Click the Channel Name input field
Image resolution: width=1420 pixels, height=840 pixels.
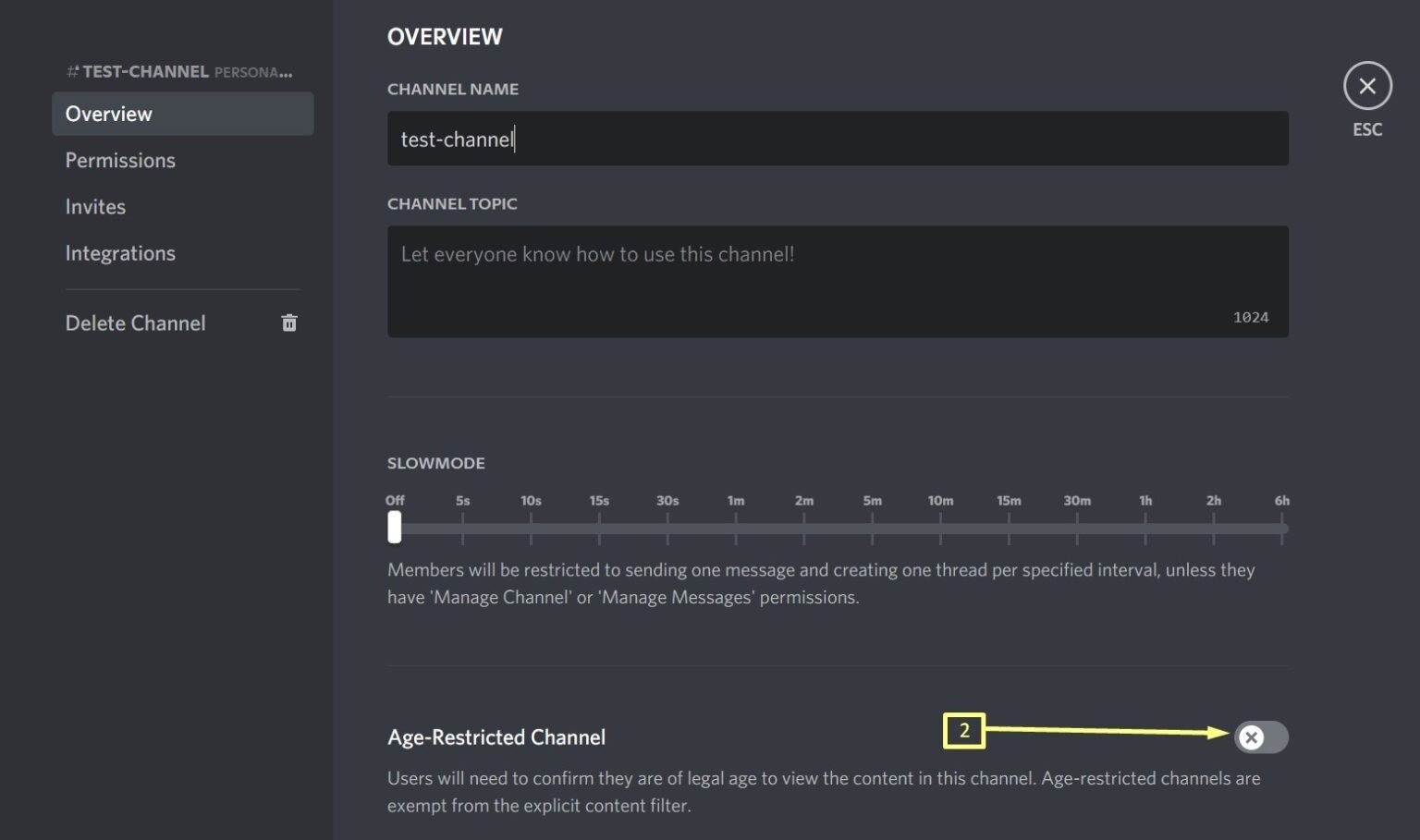(837, 139)
